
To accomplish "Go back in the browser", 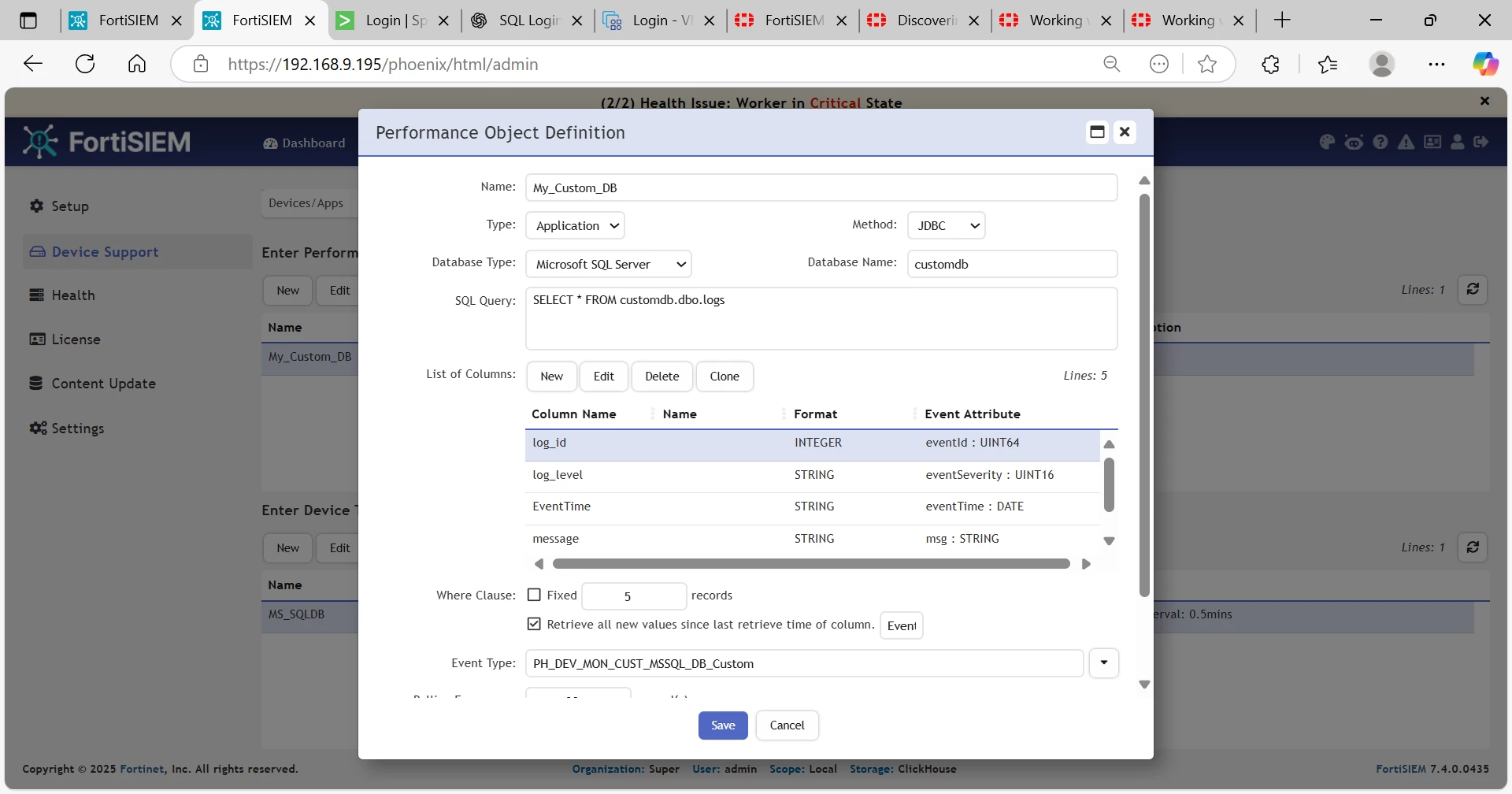I will pyautogui.click(x=33, y=64).
